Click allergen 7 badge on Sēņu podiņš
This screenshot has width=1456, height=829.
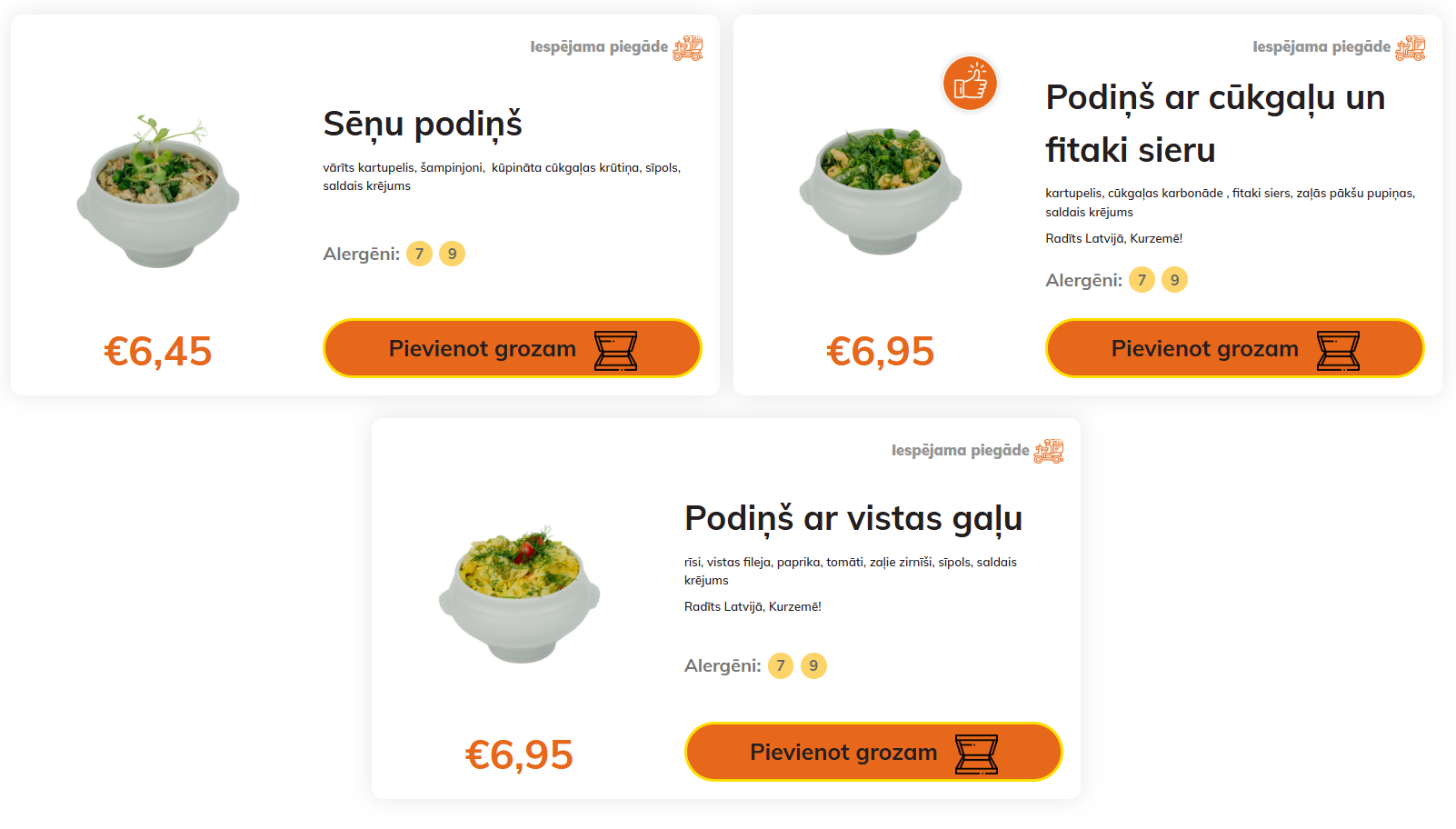(x=419, y=254)
